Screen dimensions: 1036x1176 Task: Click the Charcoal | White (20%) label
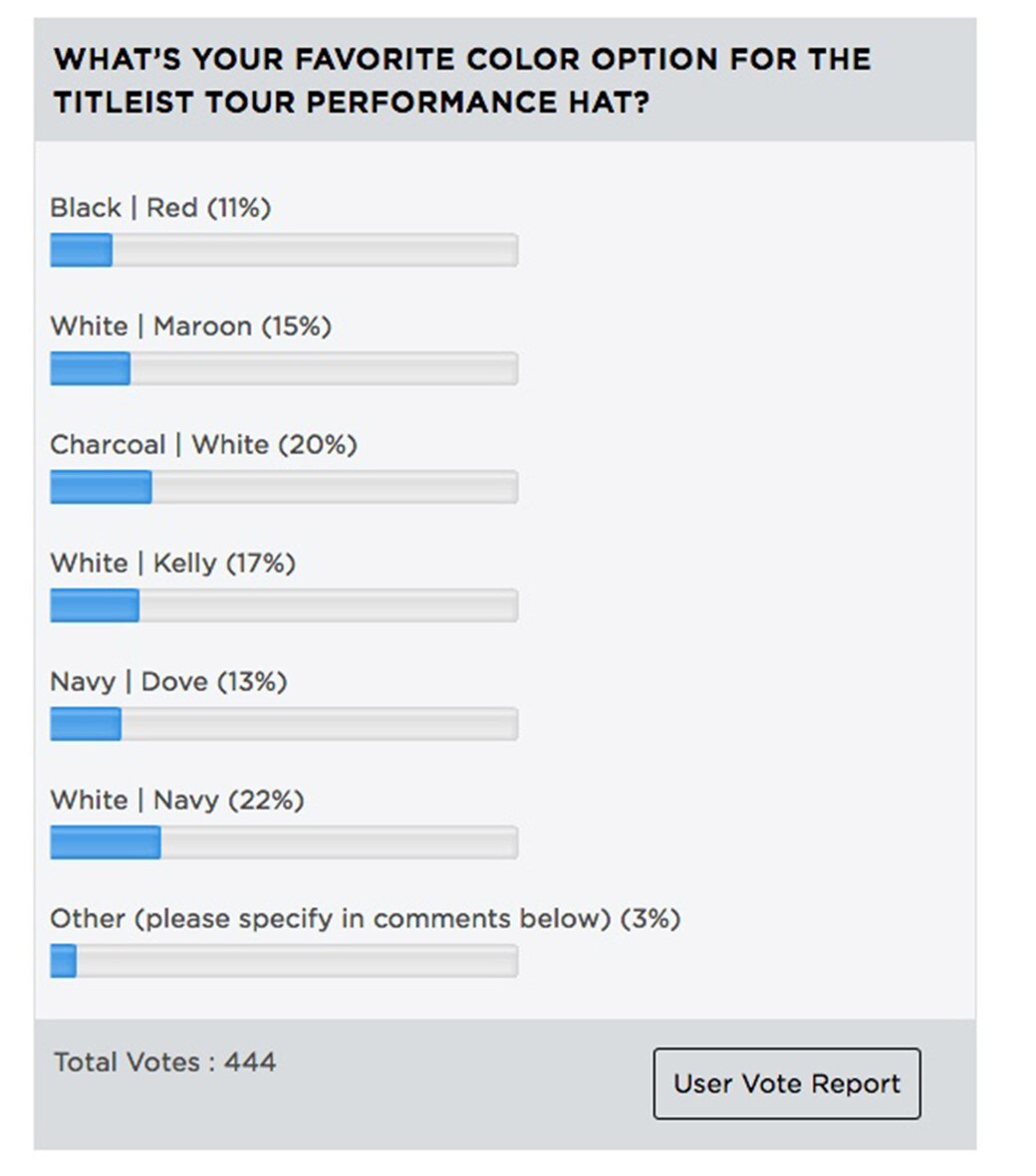203,445
